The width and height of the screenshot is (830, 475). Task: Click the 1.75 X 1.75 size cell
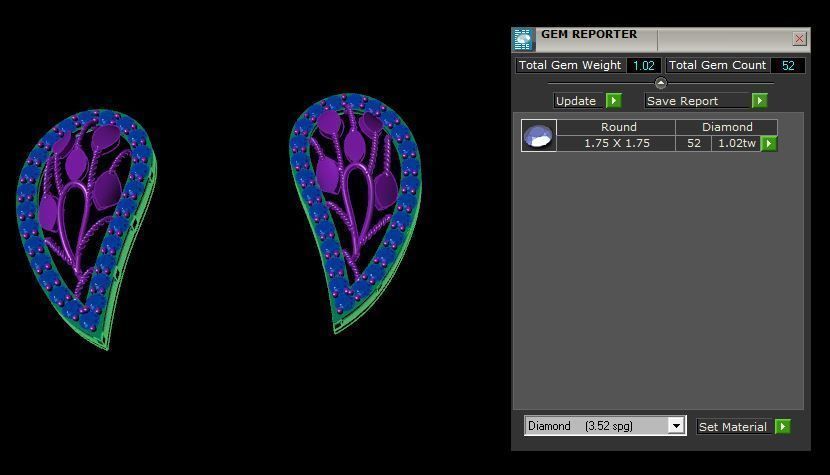tap(616, 144)
